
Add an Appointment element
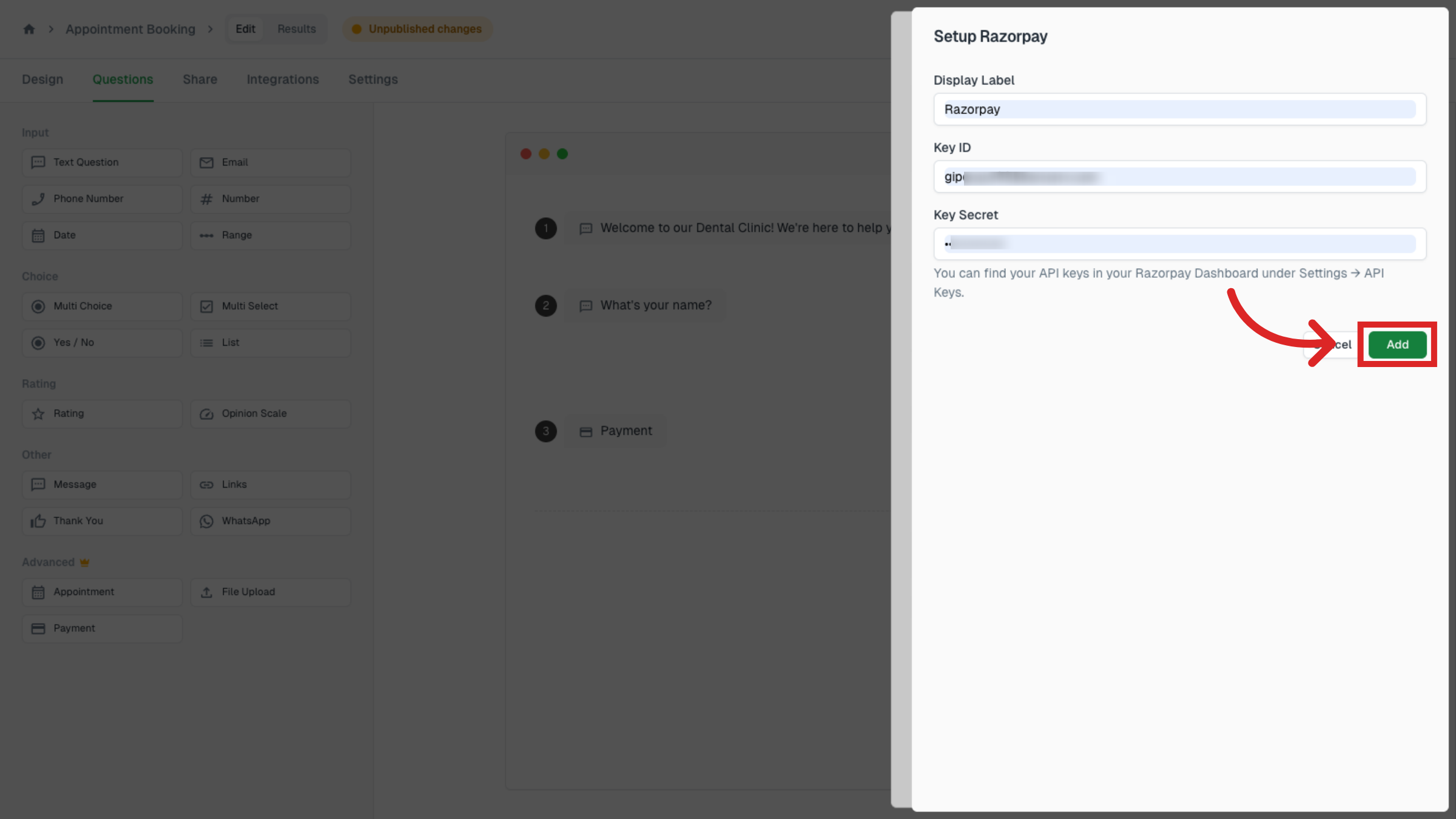coord(102,592)
